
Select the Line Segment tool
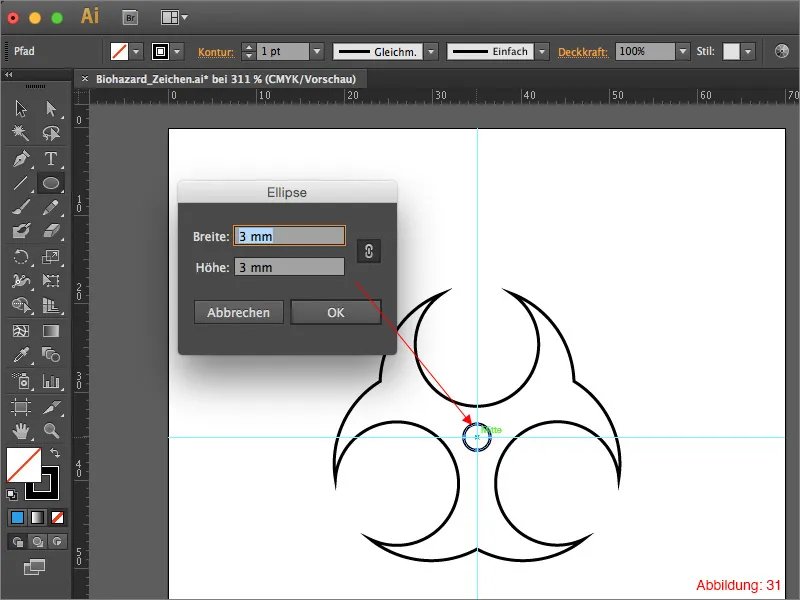point(21,183)
